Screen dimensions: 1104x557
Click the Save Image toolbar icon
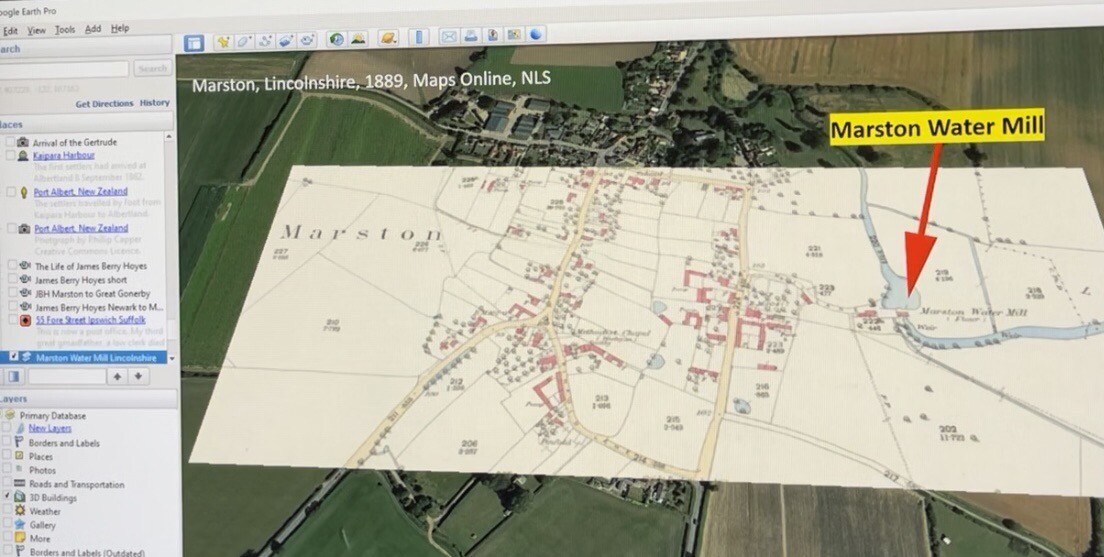492,35
